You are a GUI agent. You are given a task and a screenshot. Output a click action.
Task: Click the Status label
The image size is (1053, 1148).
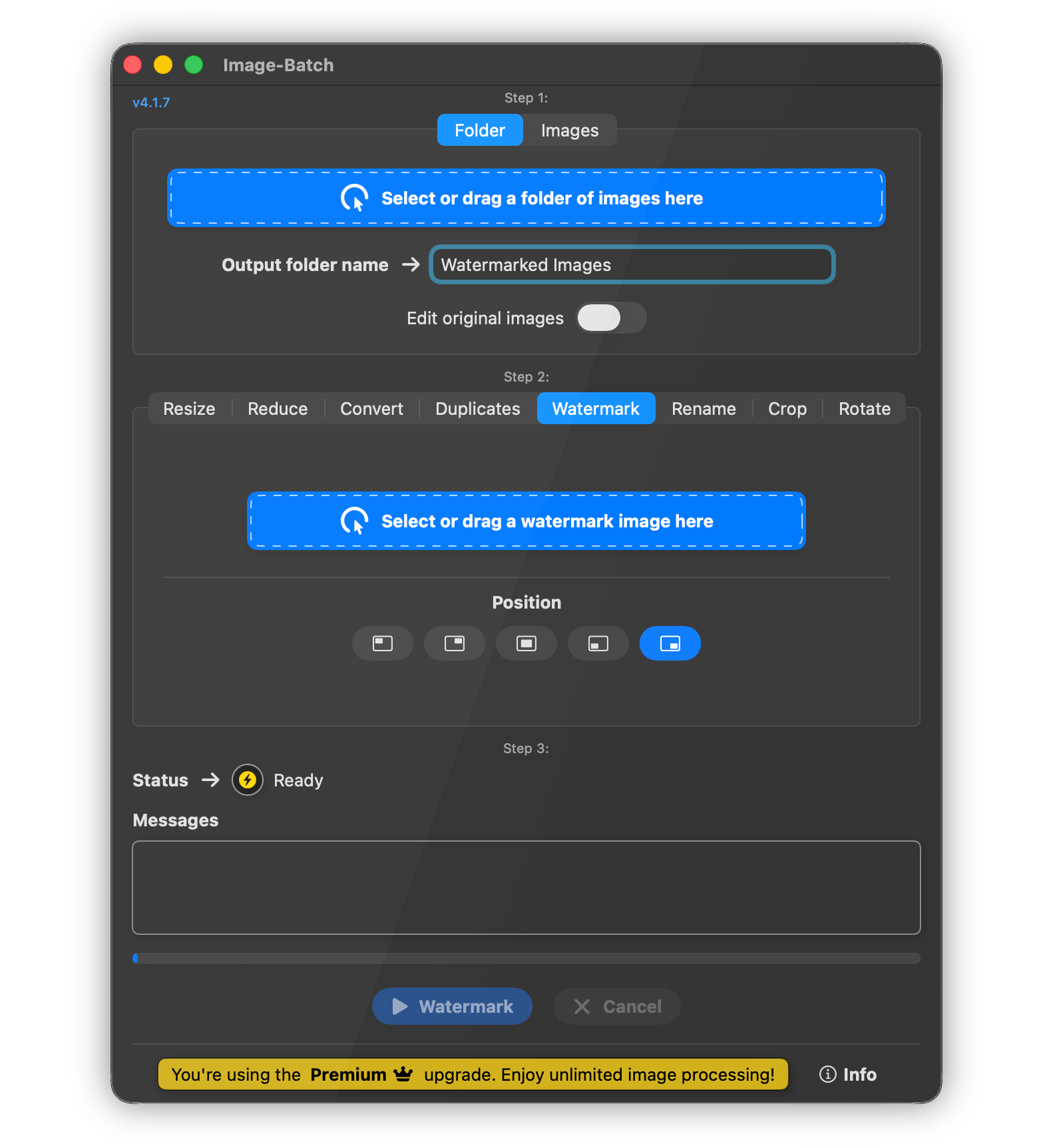coord(160,780)
